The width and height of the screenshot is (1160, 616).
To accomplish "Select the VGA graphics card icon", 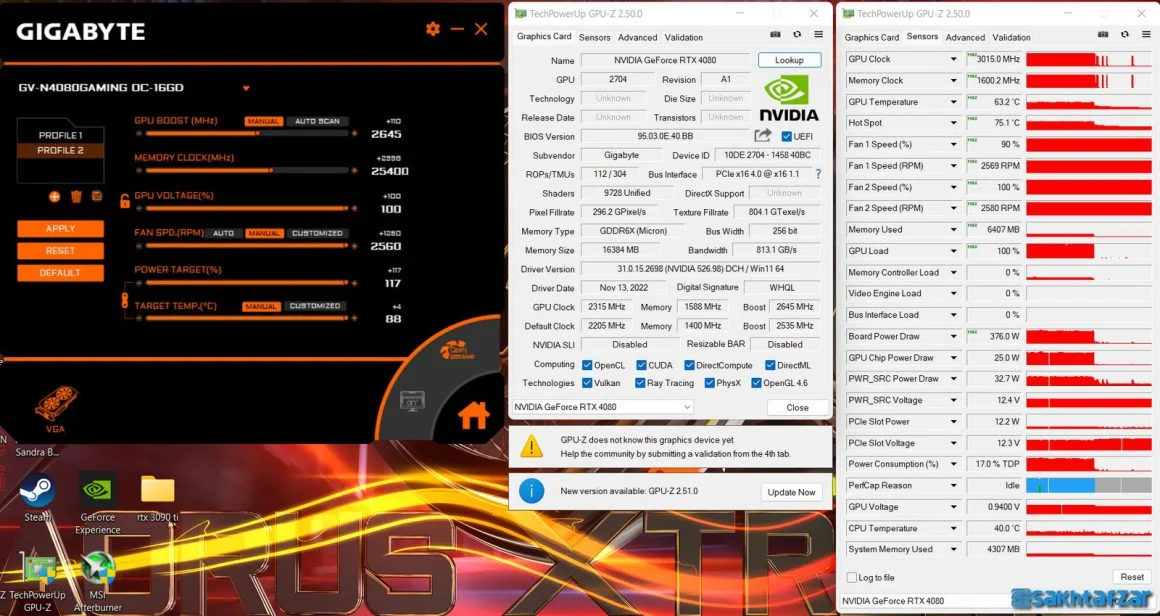I will tap(55, 408).
